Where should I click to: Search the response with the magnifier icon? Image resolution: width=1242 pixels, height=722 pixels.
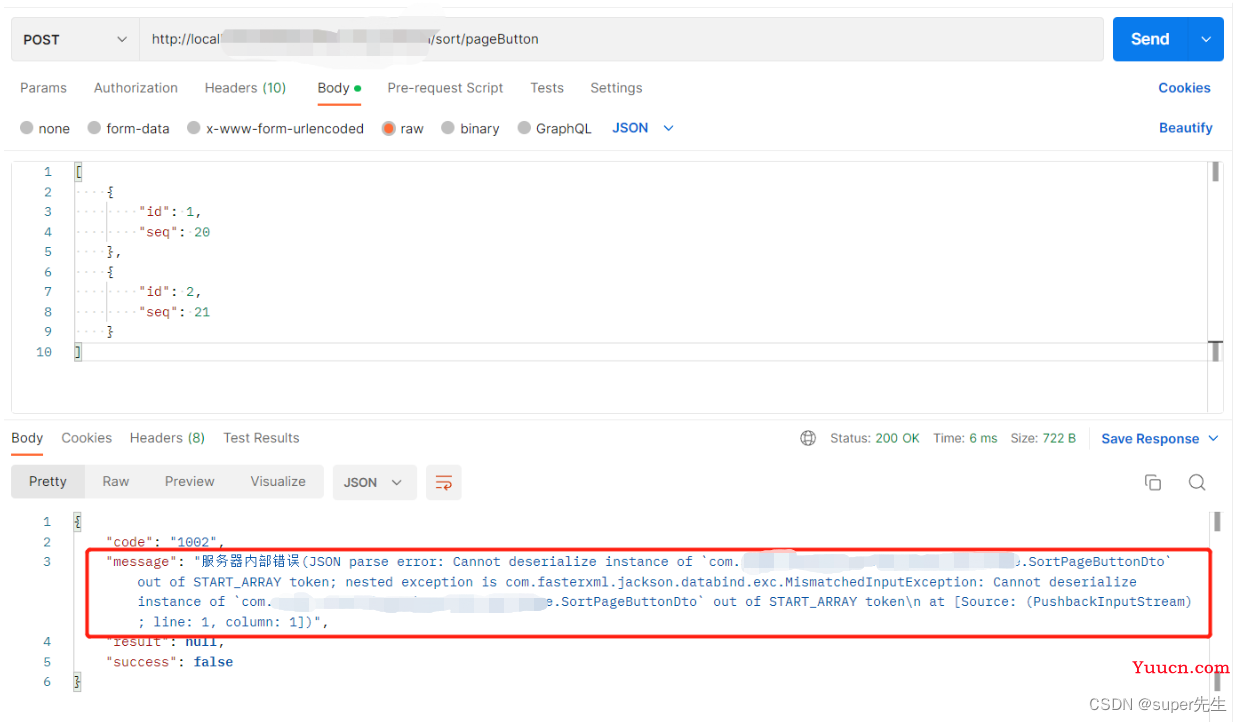pyautogui.click(x=1197, y=482)
